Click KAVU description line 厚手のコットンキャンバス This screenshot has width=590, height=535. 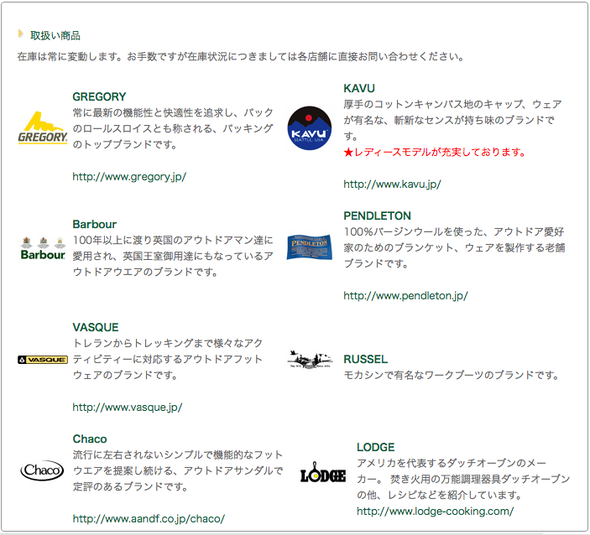click(453, 104)
